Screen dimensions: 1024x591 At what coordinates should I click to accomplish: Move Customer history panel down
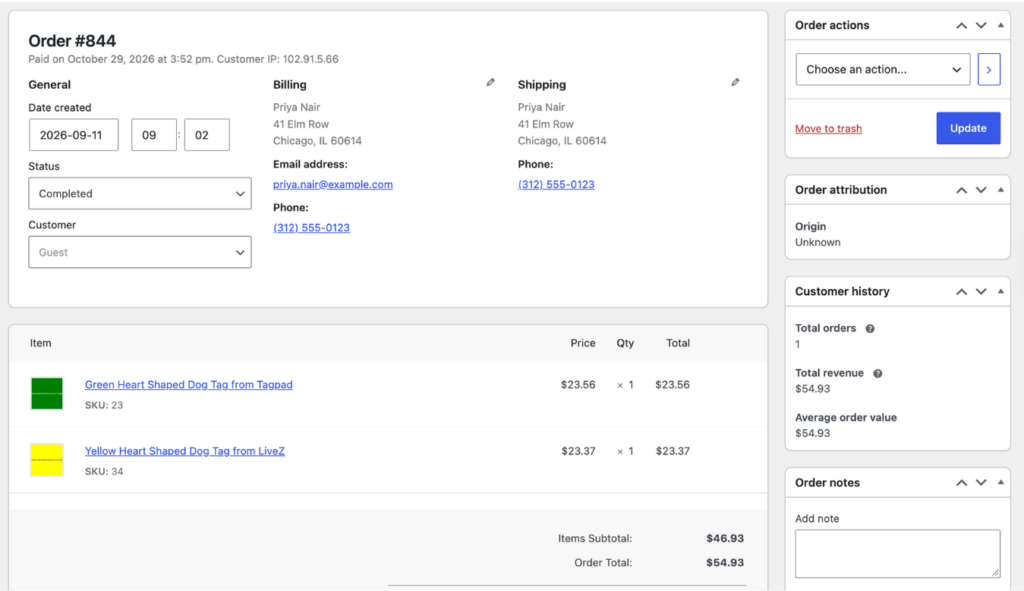(981, 292)
